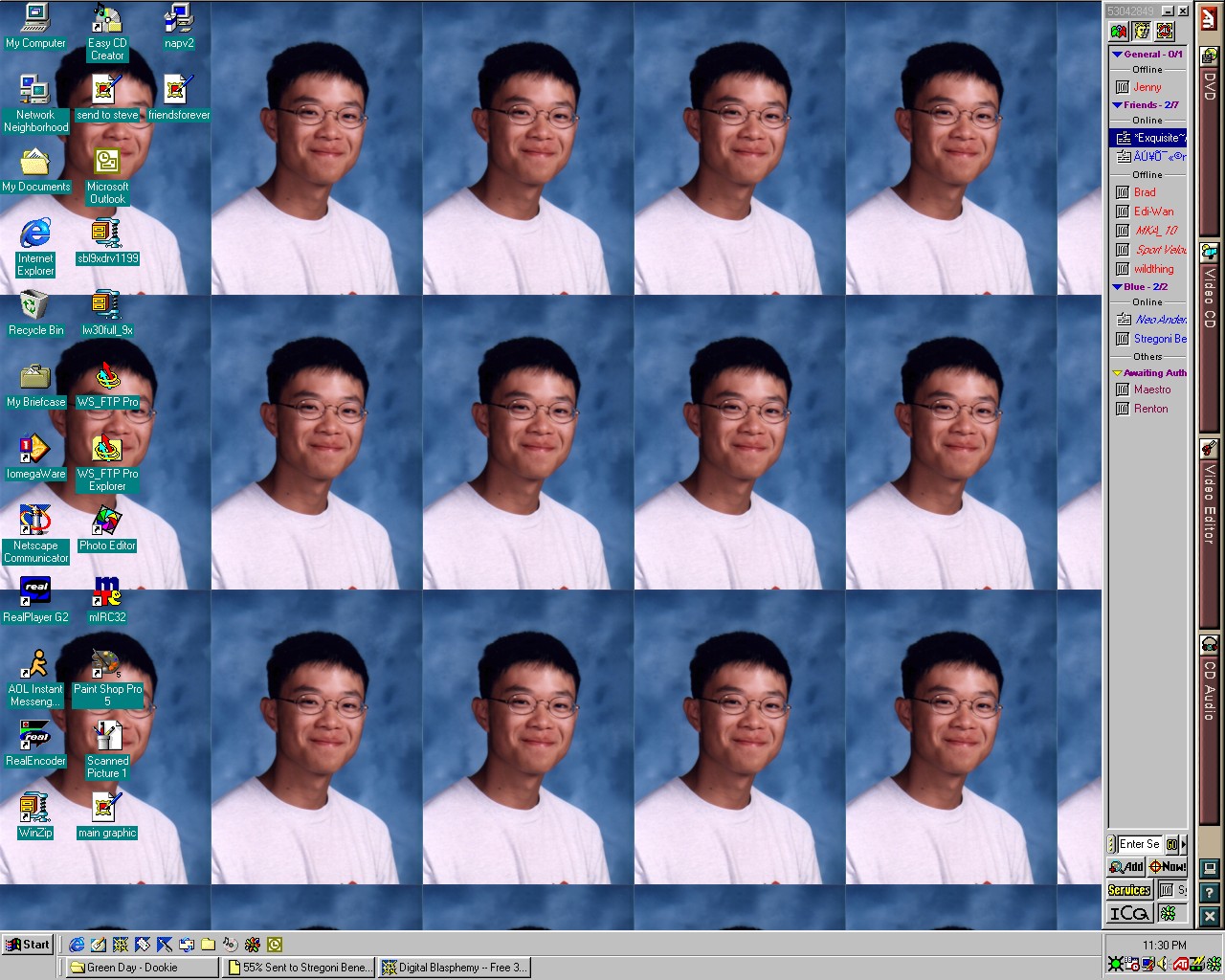The width and height of the screenshot is (1225, 980).
Task: Open the ICQ Services menu button
Action: tap(1129, 890)
